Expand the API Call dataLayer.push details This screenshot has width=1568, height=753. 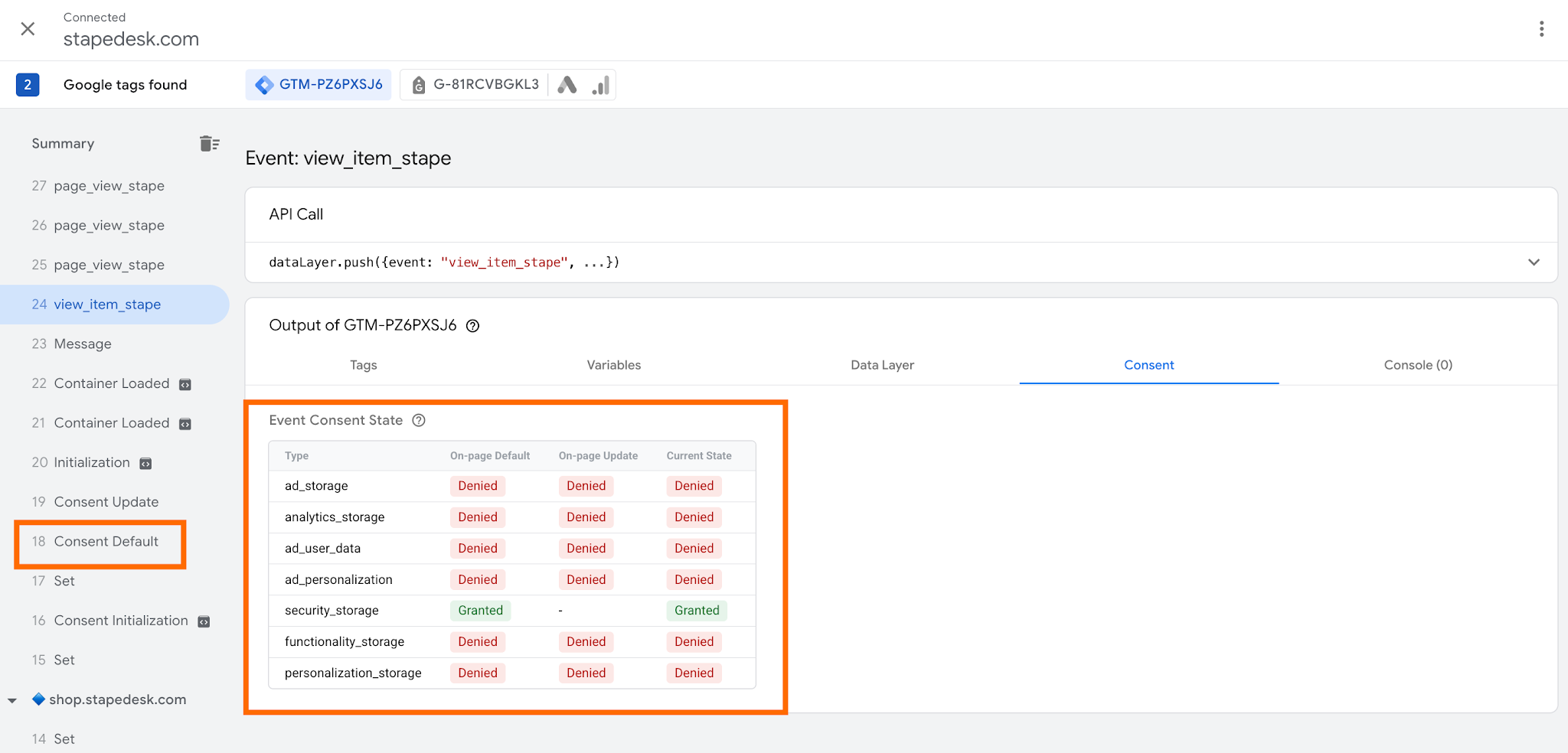coord(1534,262)
